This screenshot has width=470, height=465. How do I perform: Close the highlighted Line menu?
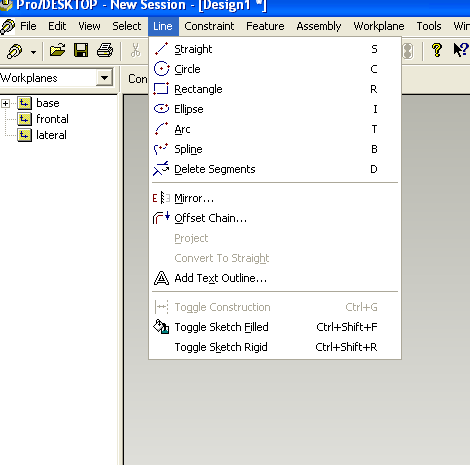coord(163,26)
